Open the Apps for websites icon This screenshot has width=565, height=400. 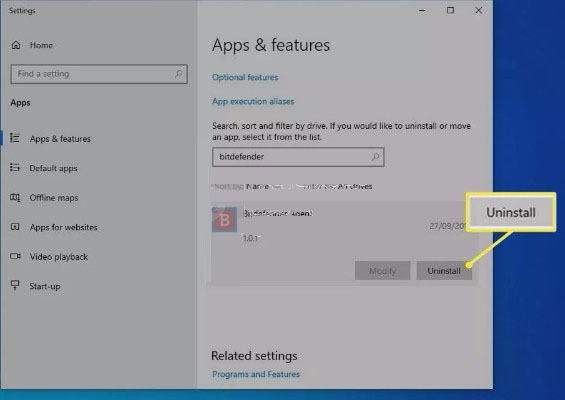(15, 227)
